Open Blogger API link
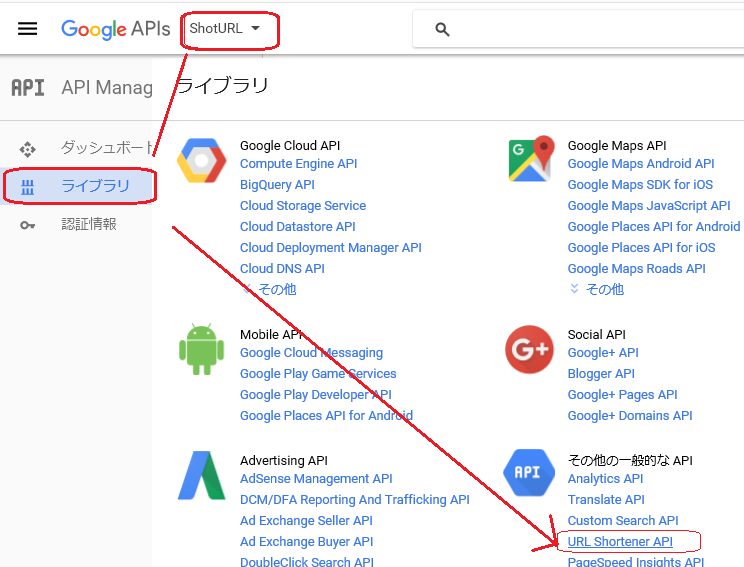Screen dimensions: 744x567 pos(601,373)
